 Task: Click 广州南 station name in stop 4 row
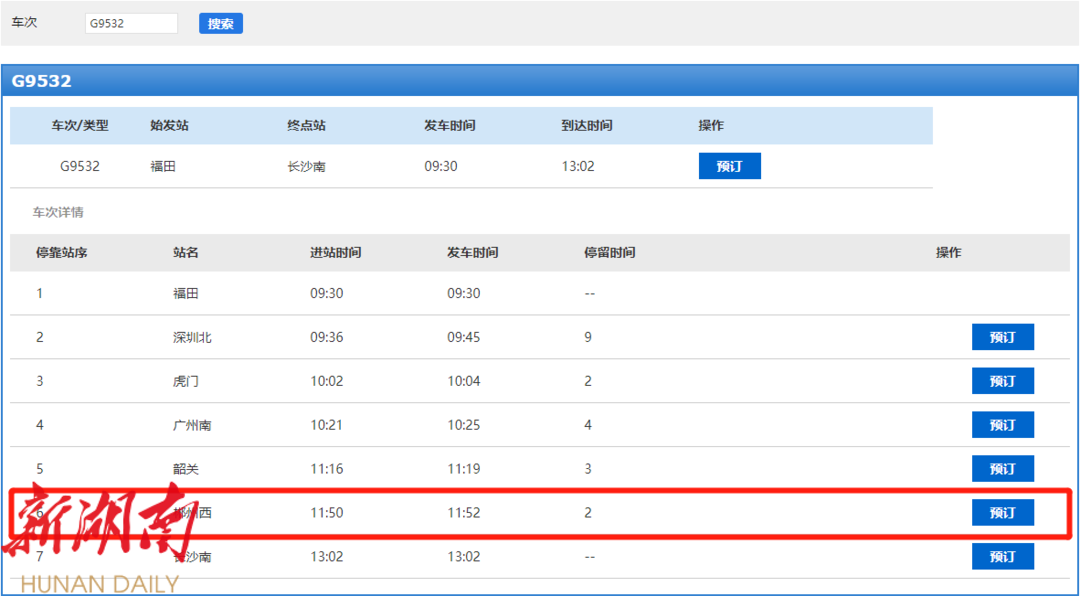[192, 425]
